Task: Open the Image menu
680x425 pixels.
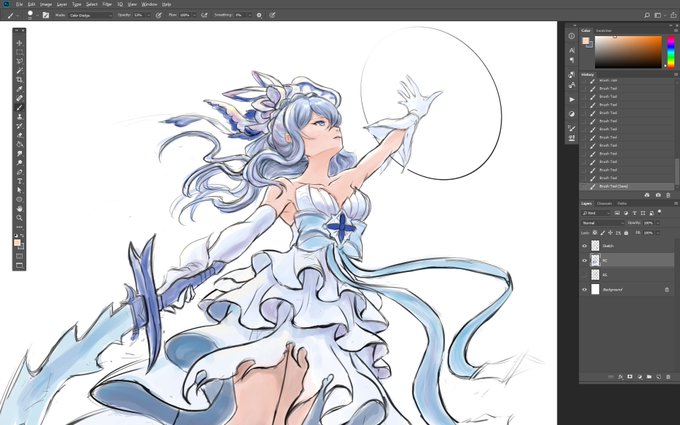Action: coord(46,4)
